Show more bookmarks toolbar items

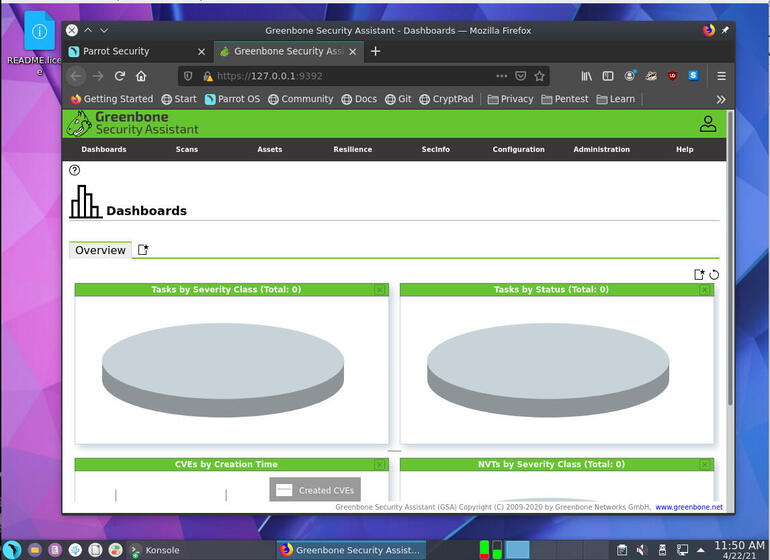(x=721, y=100)
